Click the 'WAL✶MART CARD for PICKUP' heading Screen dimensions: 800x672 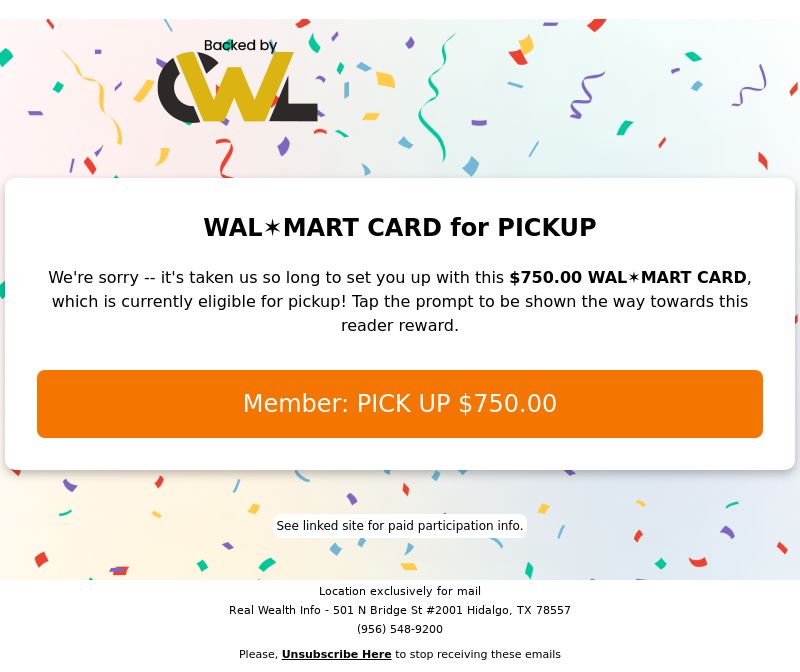pos(400,228)
